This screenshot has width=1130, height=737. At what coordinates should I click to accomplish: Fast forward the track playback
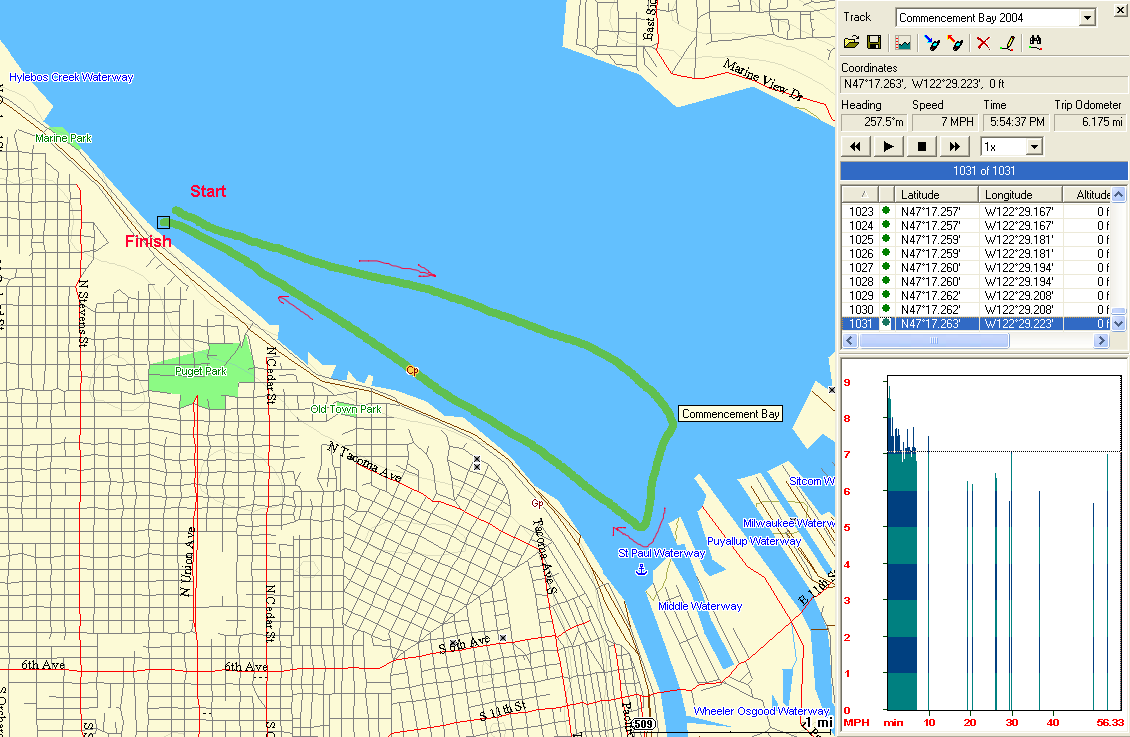(955, 147)
